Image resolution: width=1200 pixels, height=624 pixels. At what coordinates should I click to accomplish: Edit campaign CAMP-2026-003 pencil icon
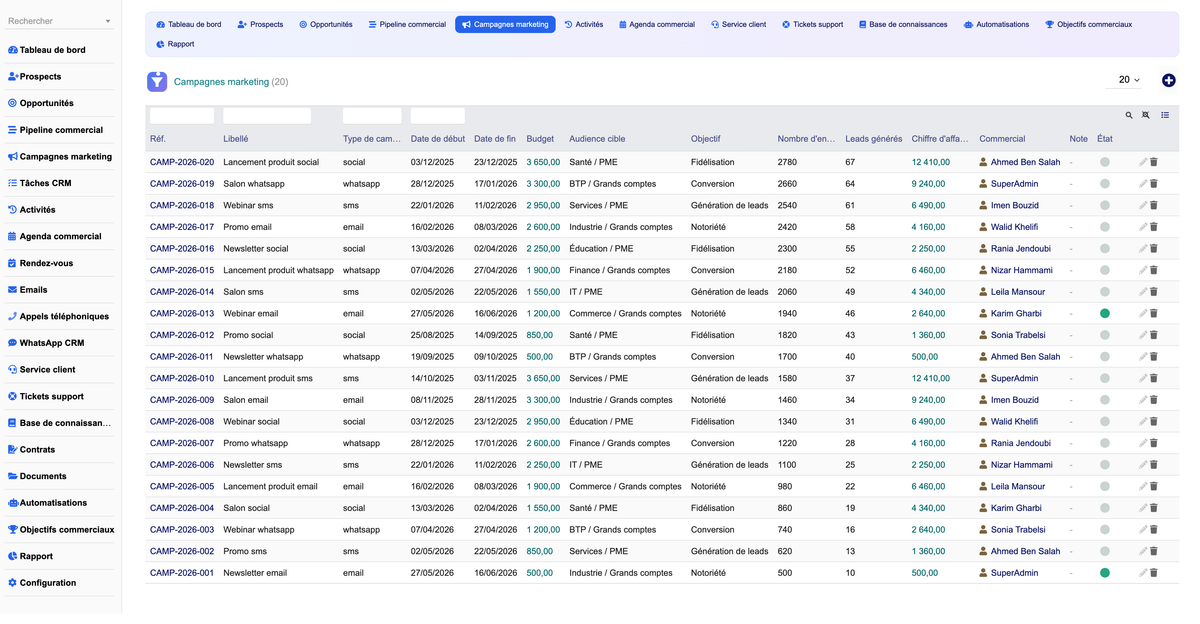coord(1143,529)
